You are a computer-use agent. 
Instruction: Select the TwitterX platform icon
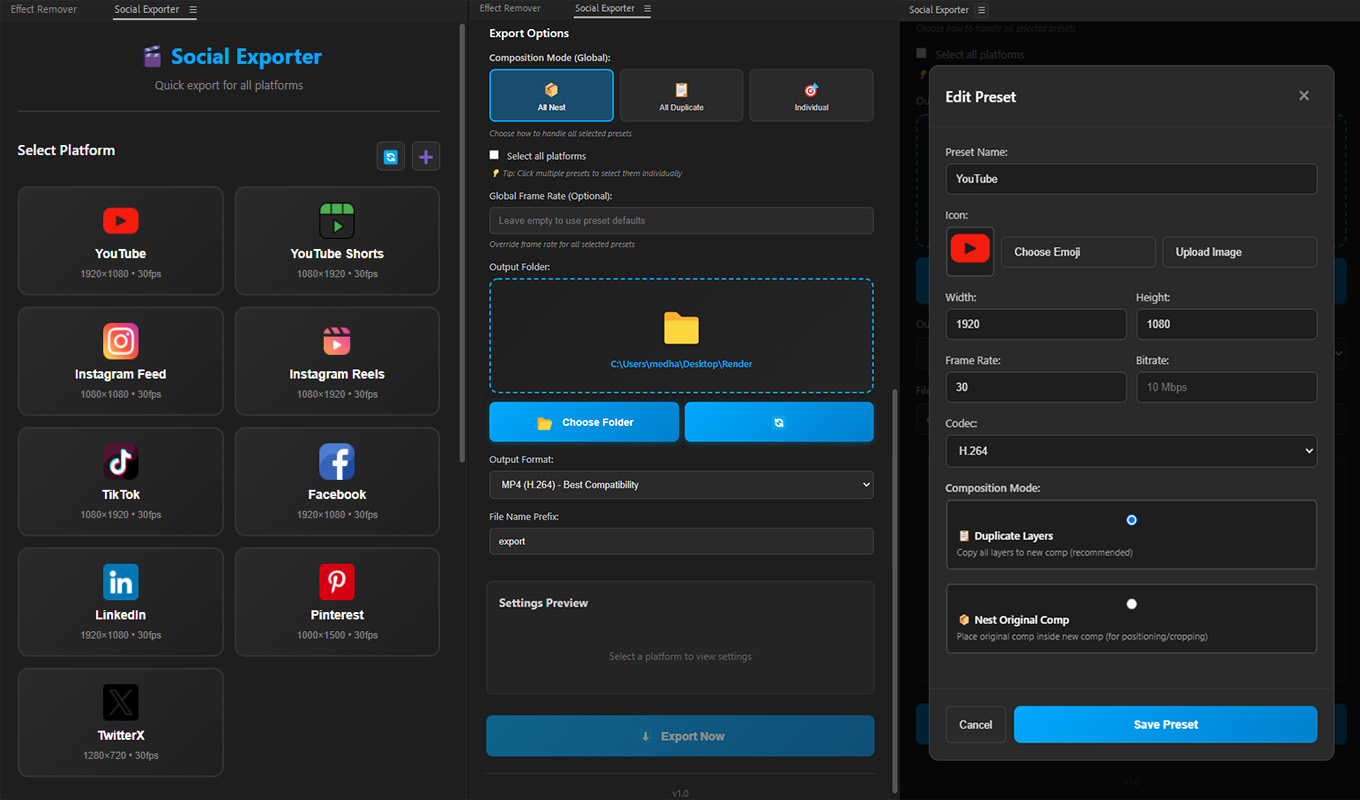121,702
